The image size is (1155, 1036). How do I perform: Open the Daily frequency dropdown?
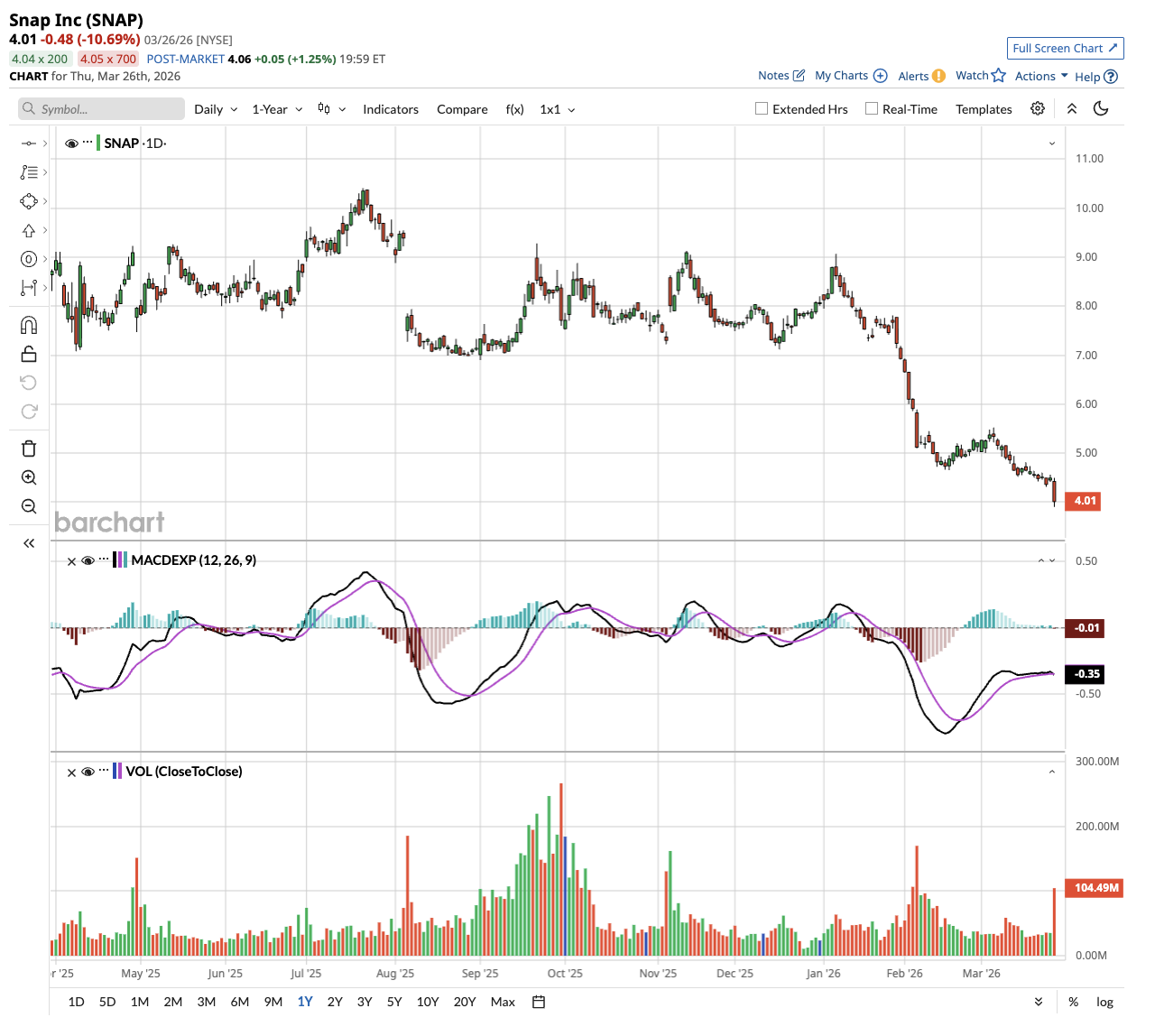pyautogui.click(x=217, y=109)
